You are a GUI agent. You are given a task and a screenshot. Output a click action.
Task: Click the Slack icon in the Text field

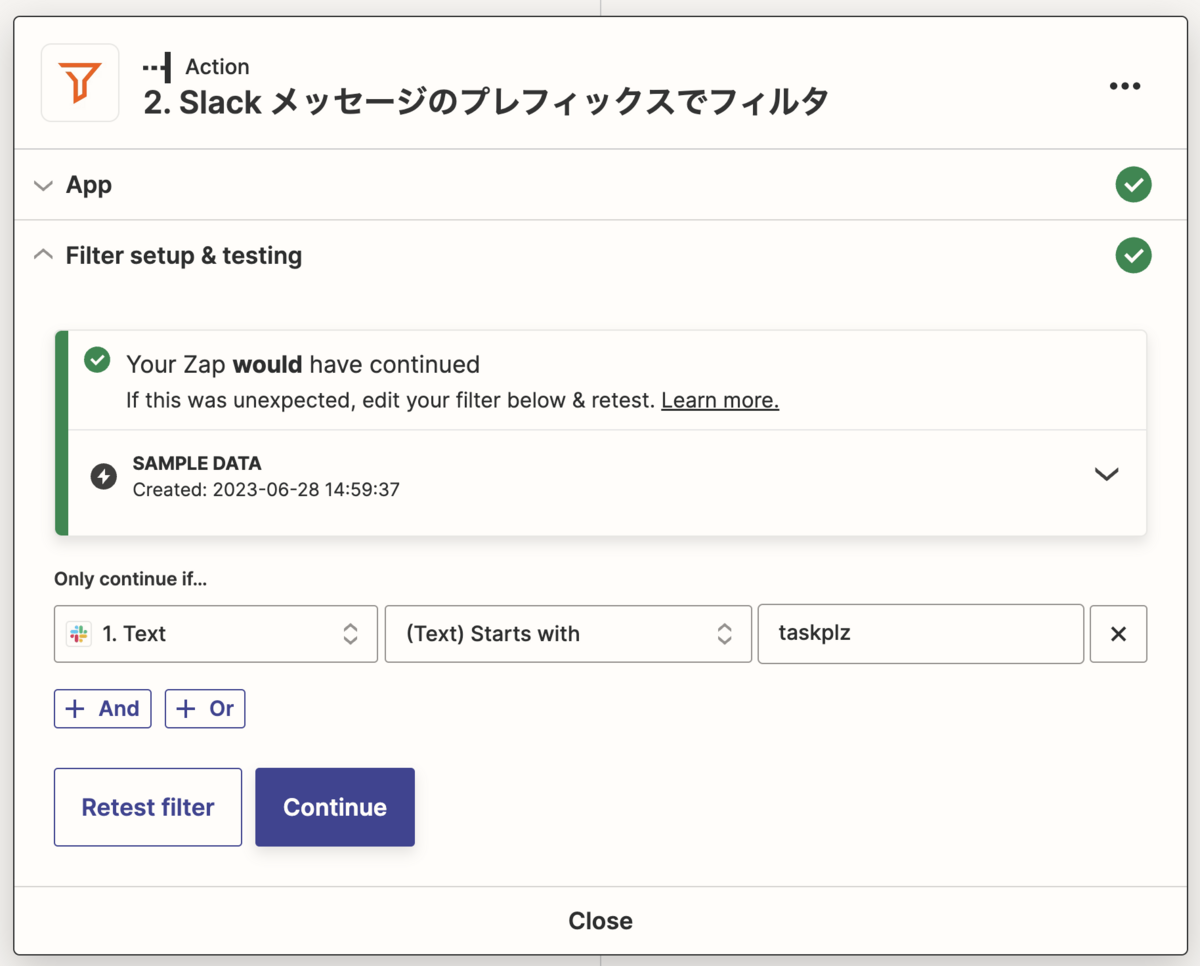[x=78, y=633]
